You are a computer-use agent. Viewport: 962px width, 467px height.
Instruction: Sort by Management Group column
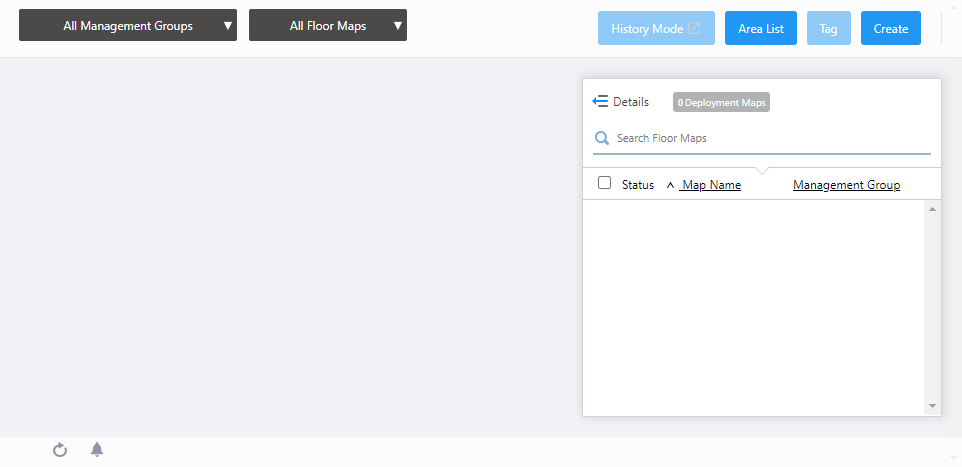click(x=847, y=185)
